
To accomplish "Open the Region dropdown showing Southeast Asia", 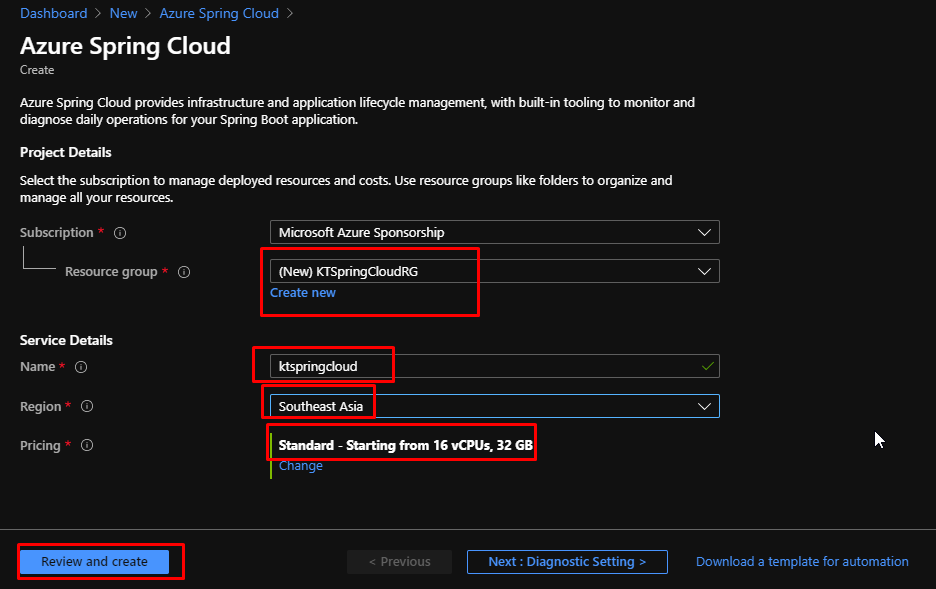I will [494, 406].
